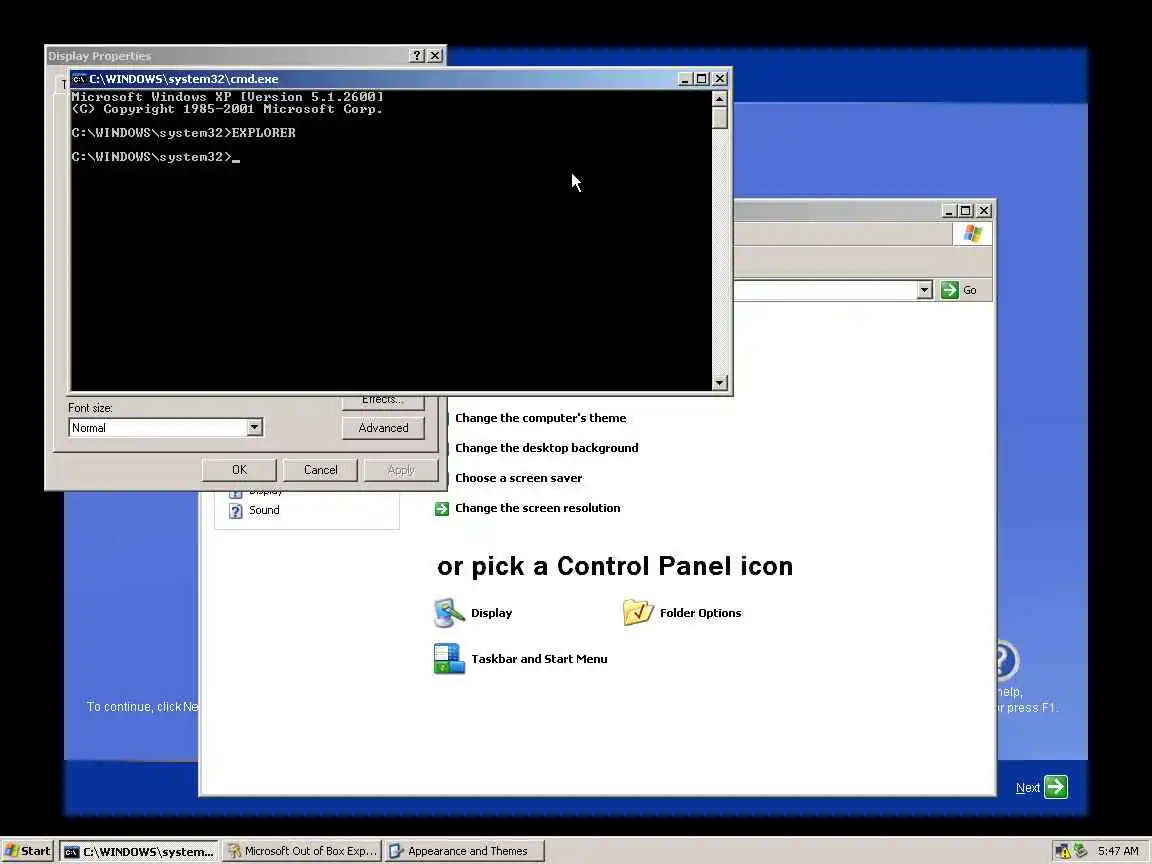Switch to Appearance and Themes taskbar button
The width and height of the screenshot is (1152, 864).
pos(465,851)
